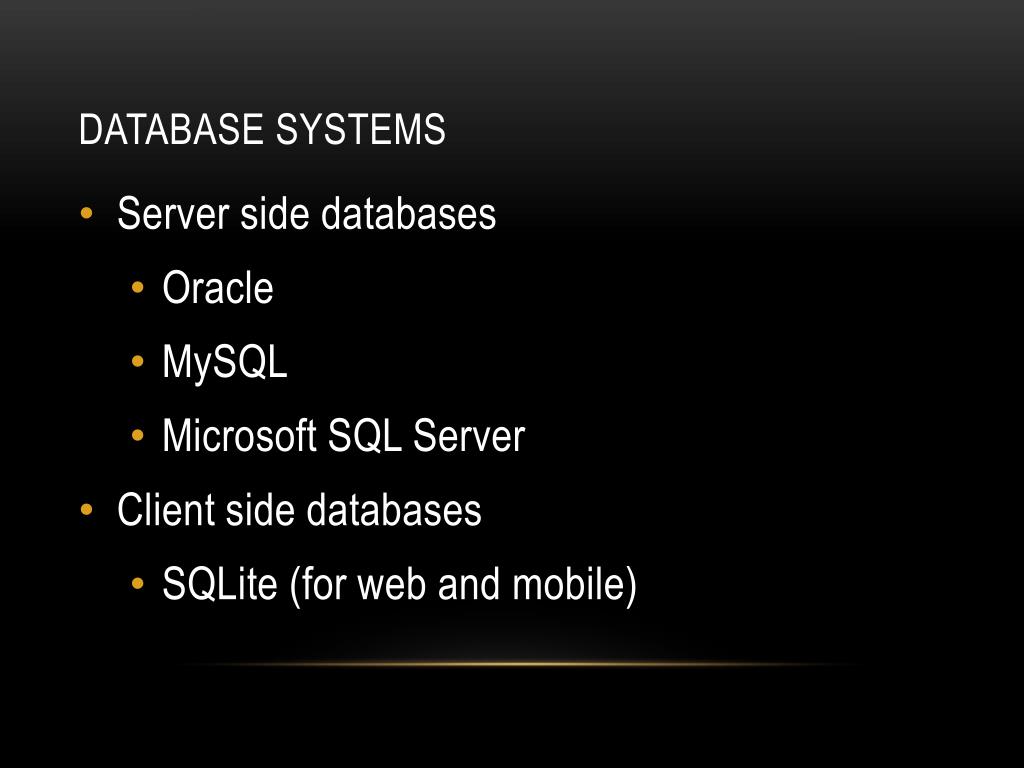The width and height of the screenshot is (1024, 768).
Task: Click the orange bullet beside "Client side databases"
Action: [86, 509]
